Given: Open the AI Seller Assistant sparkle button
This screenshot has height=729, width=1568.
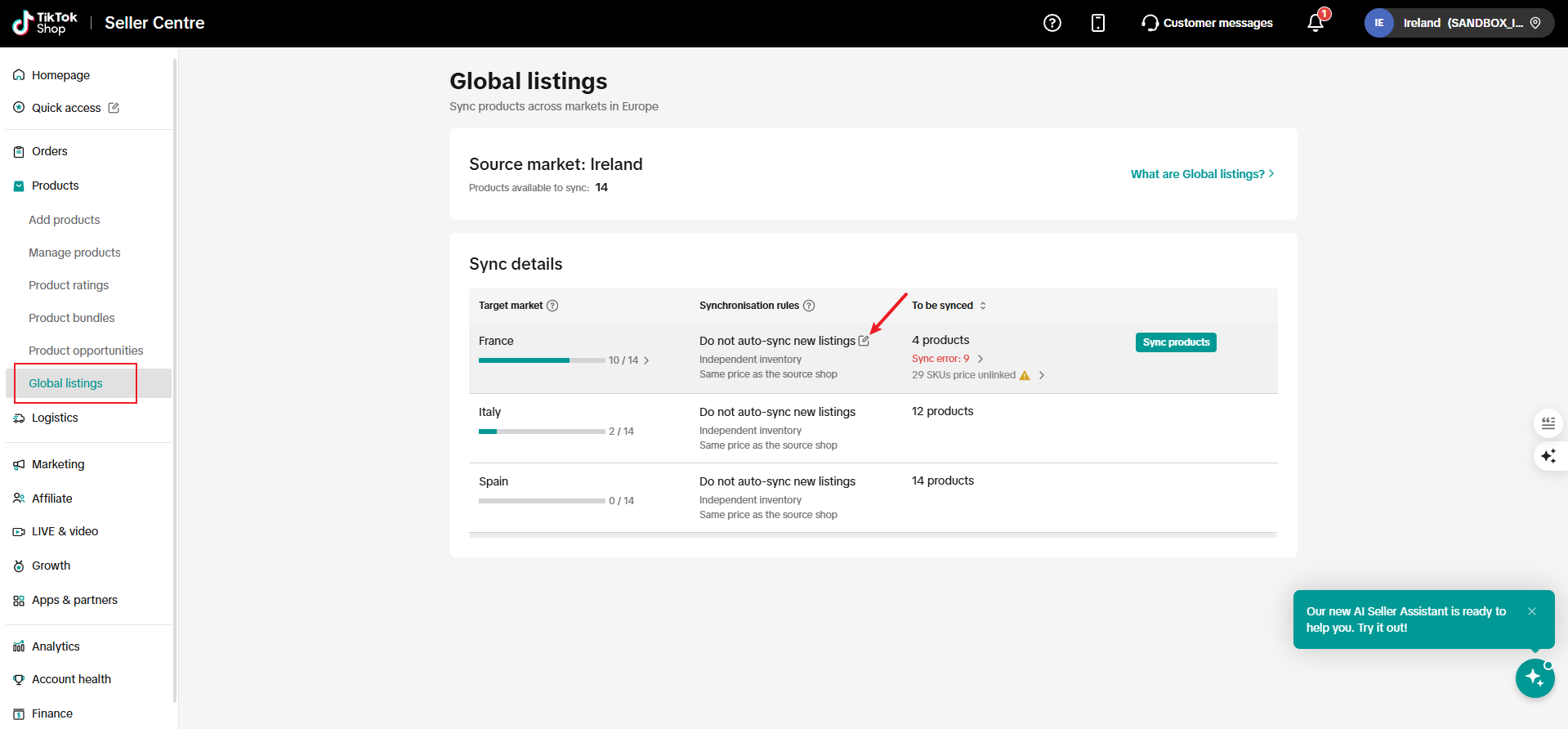Looking at the screenshot, I should [x=1534, y=678].
